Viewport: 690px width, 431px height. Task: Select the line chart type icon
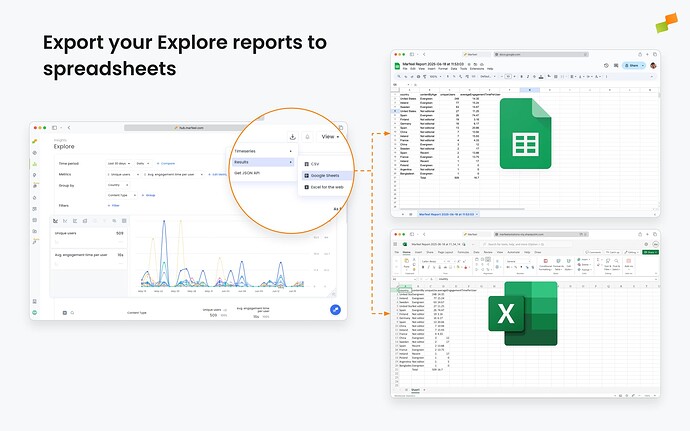point(57,220)
